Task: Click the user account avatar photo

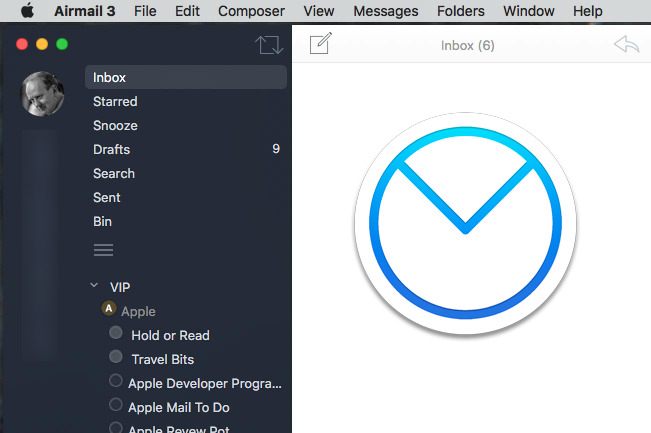Action: tap(43, 94)
